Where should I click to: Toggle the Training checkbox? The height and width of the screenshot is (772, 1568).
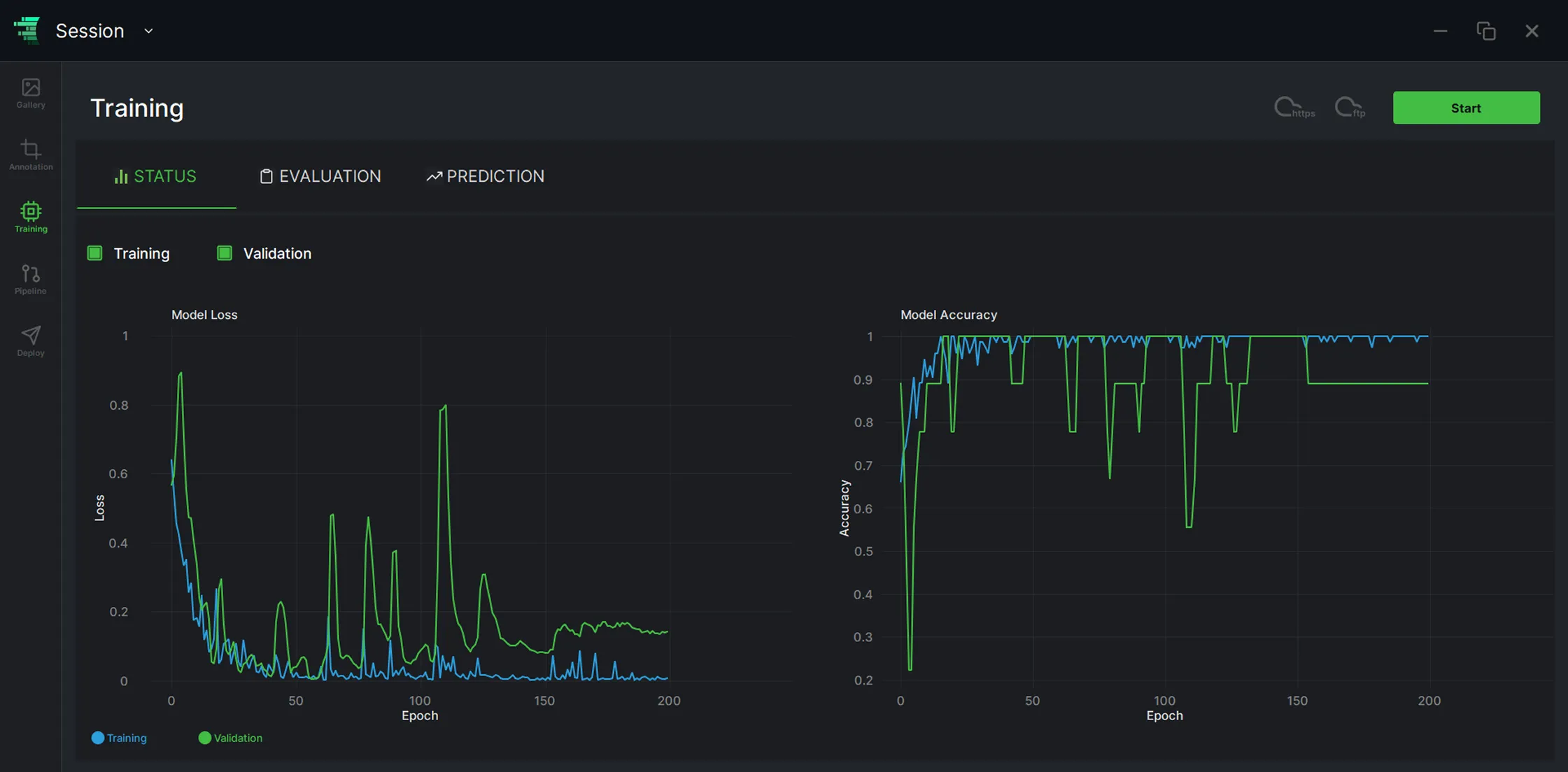coord(95,253)
